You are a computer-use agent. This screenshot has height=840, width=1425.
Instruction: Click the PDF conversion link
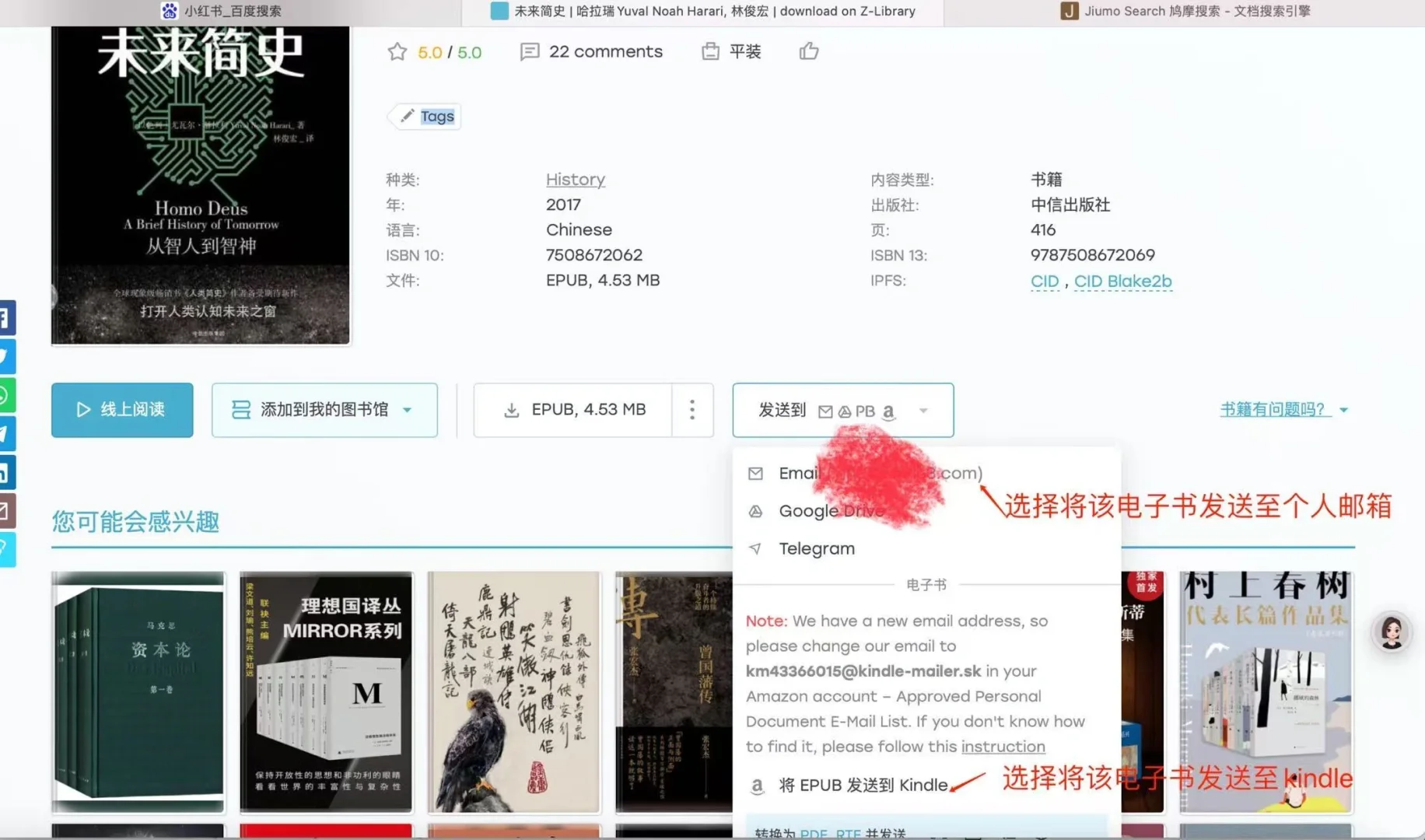pyautogui.click(x=813, y=834)
